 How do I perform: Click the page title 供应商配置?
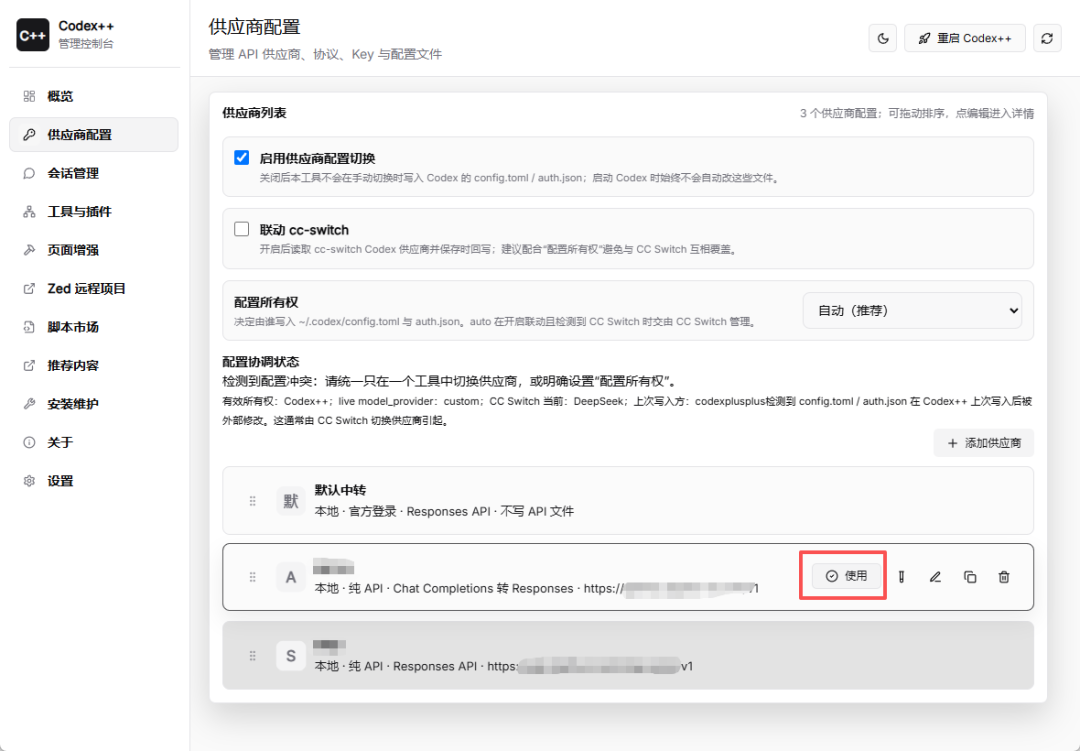click(254, 27)
